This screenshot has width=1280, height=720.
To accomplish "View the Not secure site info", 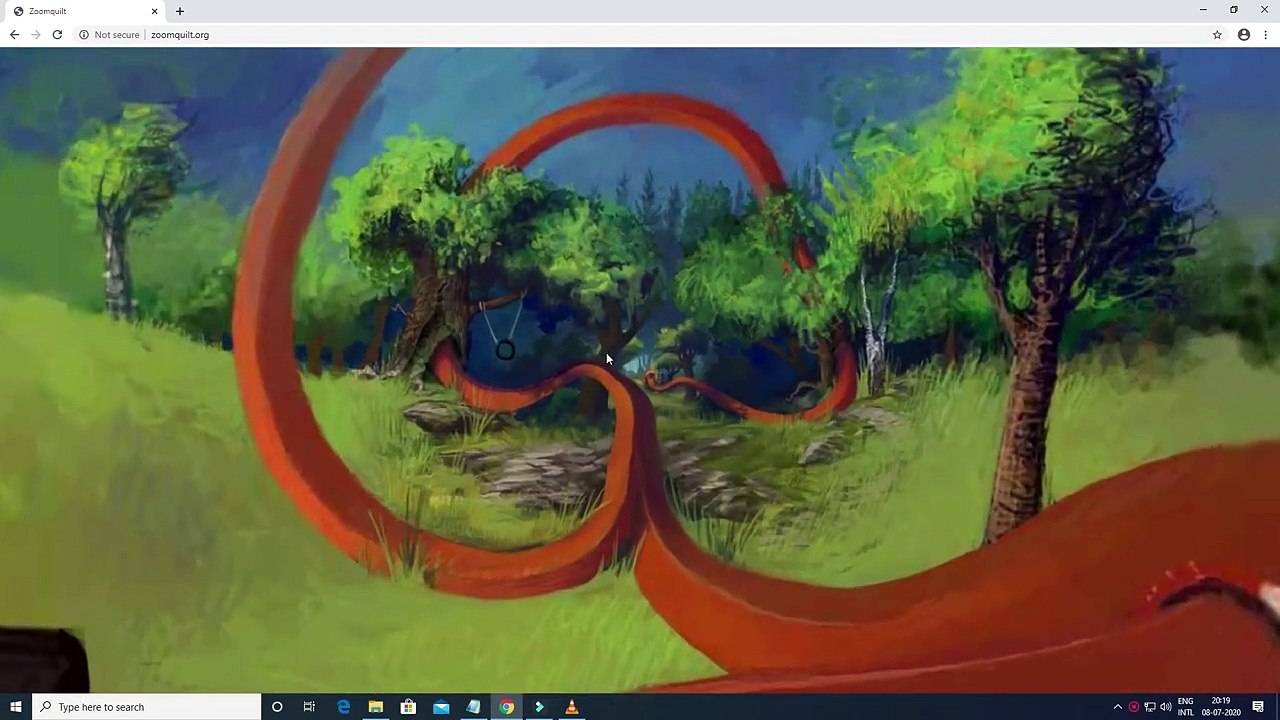I will pos(109,35).
